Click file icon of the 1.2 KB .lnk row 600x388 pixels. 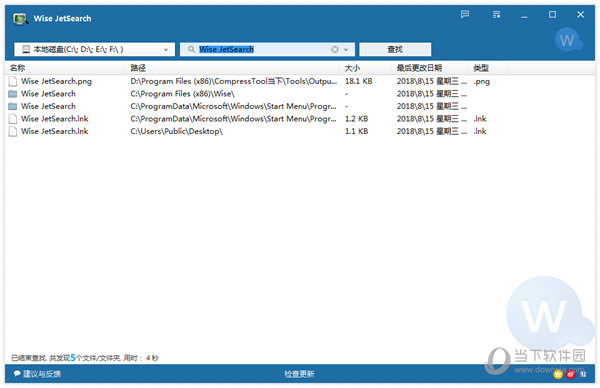click(x=13, y=119)
